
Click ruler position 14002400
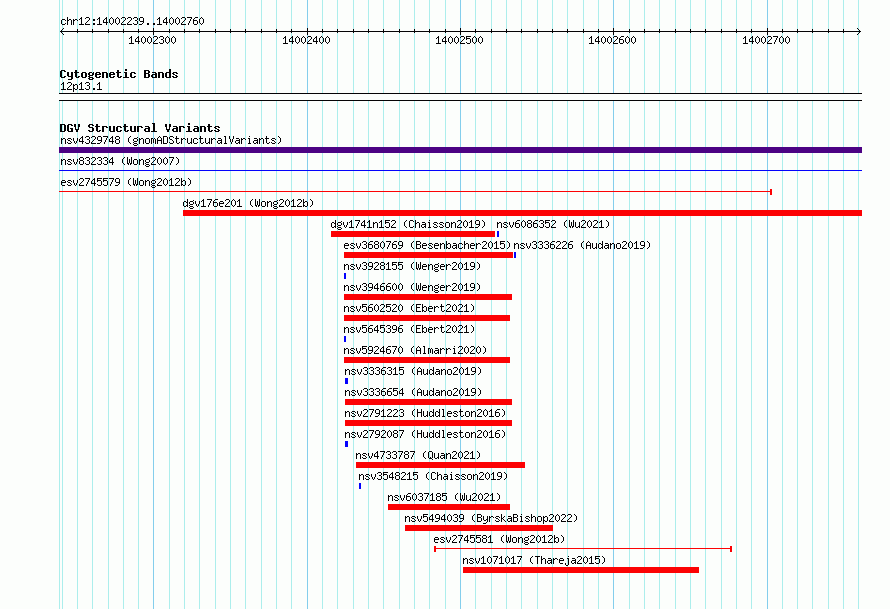306,40
